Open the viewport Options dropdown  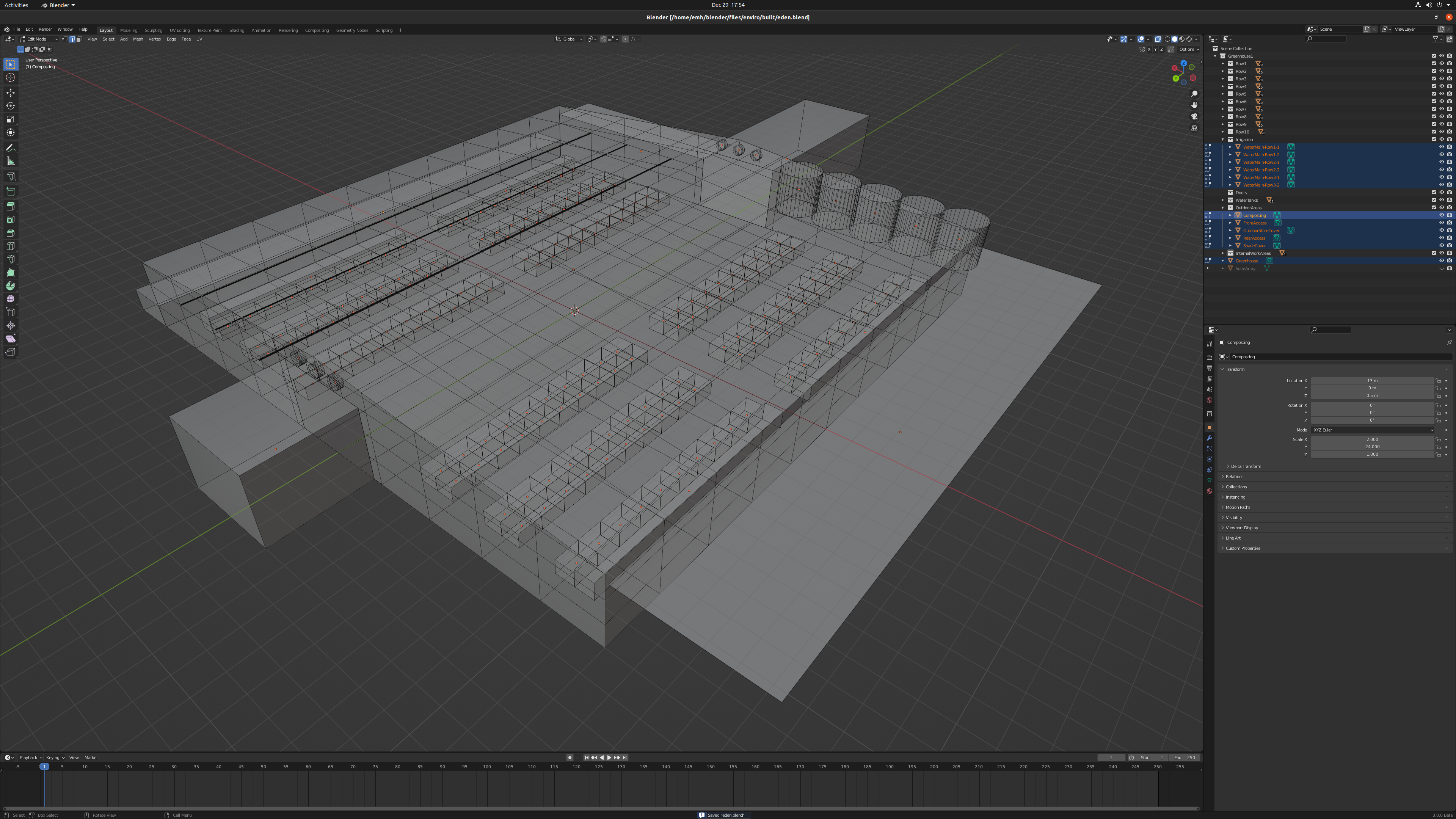(x=1189, y=49)
